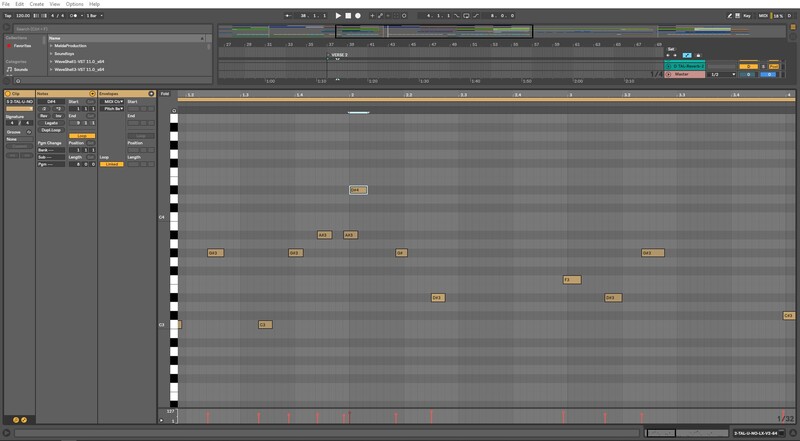800x441 pixels.
Task: Open the Options menu
Action: pyautogui.click(x=74, y=4)
